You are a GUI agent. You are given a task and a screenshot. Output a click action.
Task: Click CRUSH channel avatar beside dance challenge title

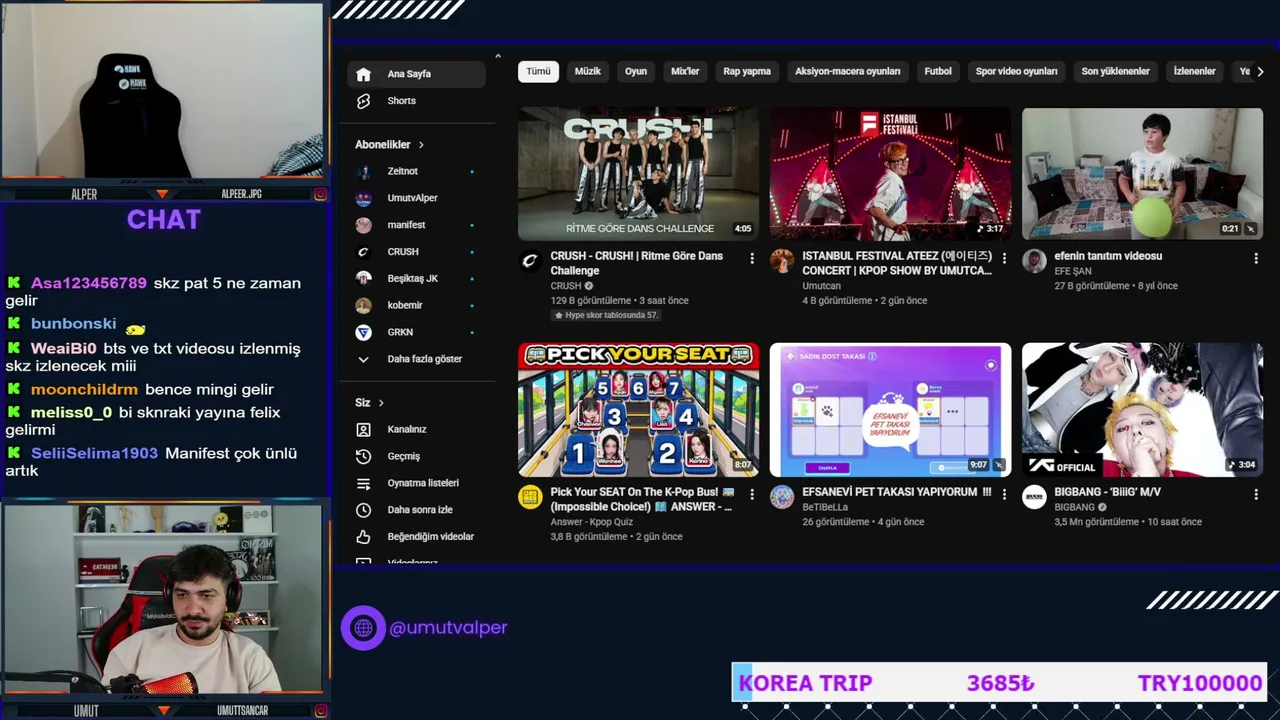pos(530,261)
